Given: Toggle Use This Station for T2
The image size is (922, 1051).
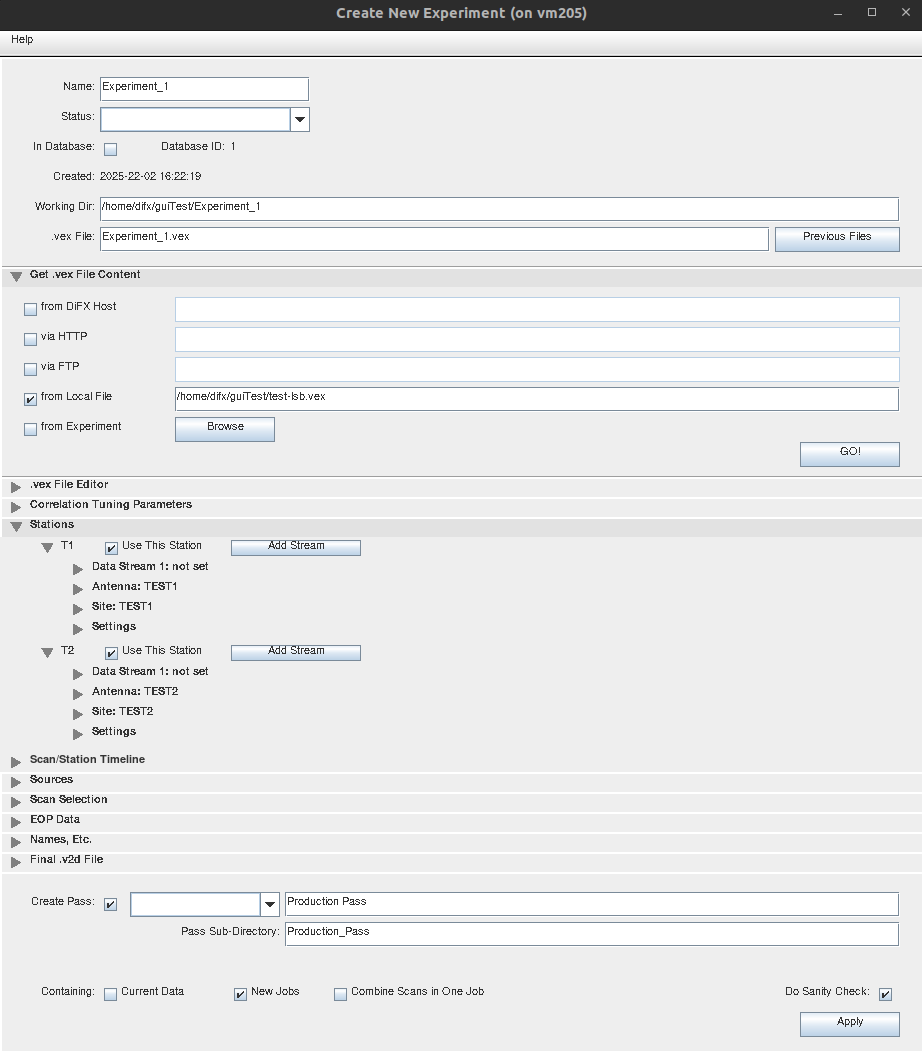Looking at the screenshot, I should pos(112,653).
